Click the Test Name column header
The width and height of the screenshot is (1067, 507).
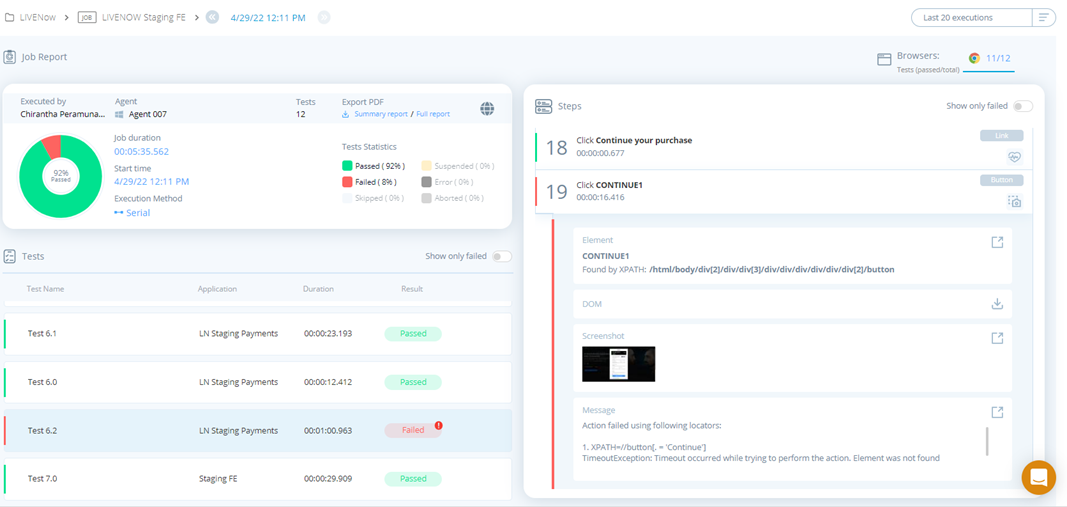click(x=45, y=289)
